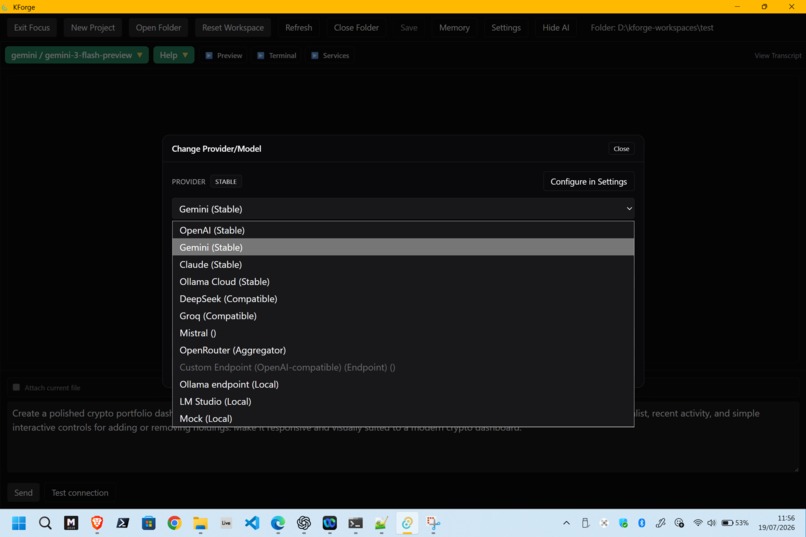Select Gemini (Stable) in provider list
The image size is (806, 537).
point(403,247)
